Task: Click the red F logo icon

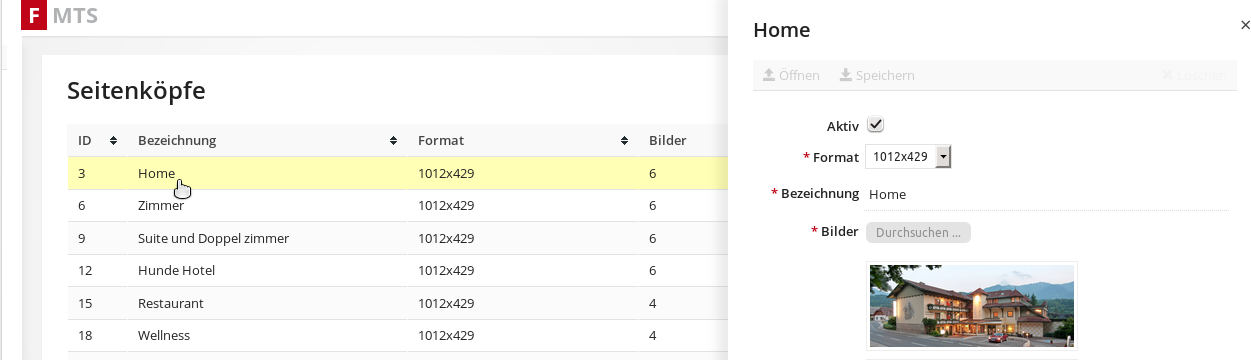Action: 35,15
